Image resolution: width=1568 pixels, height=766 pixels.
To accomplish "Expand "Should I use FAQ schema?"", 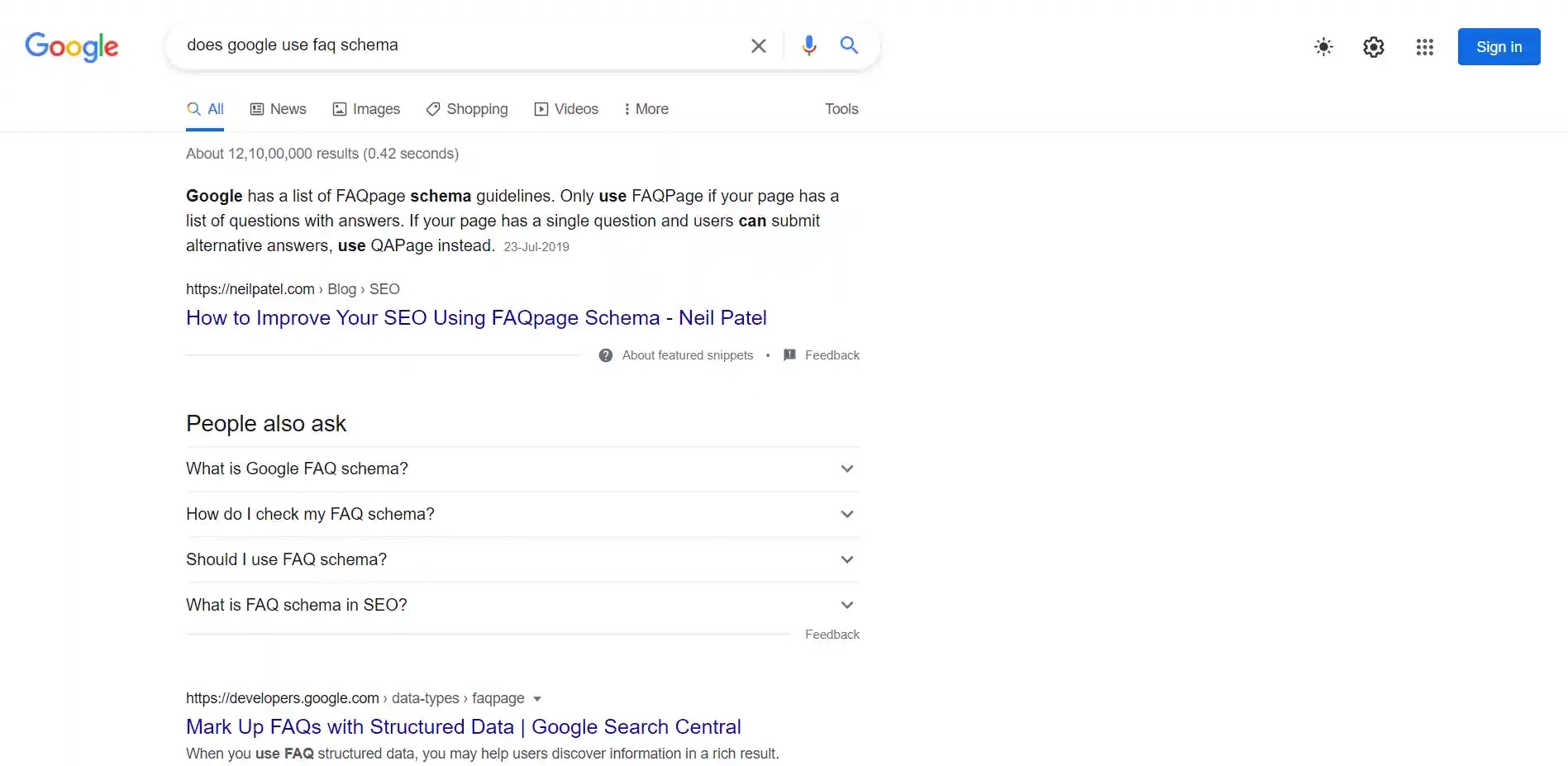I will [522, 559].
